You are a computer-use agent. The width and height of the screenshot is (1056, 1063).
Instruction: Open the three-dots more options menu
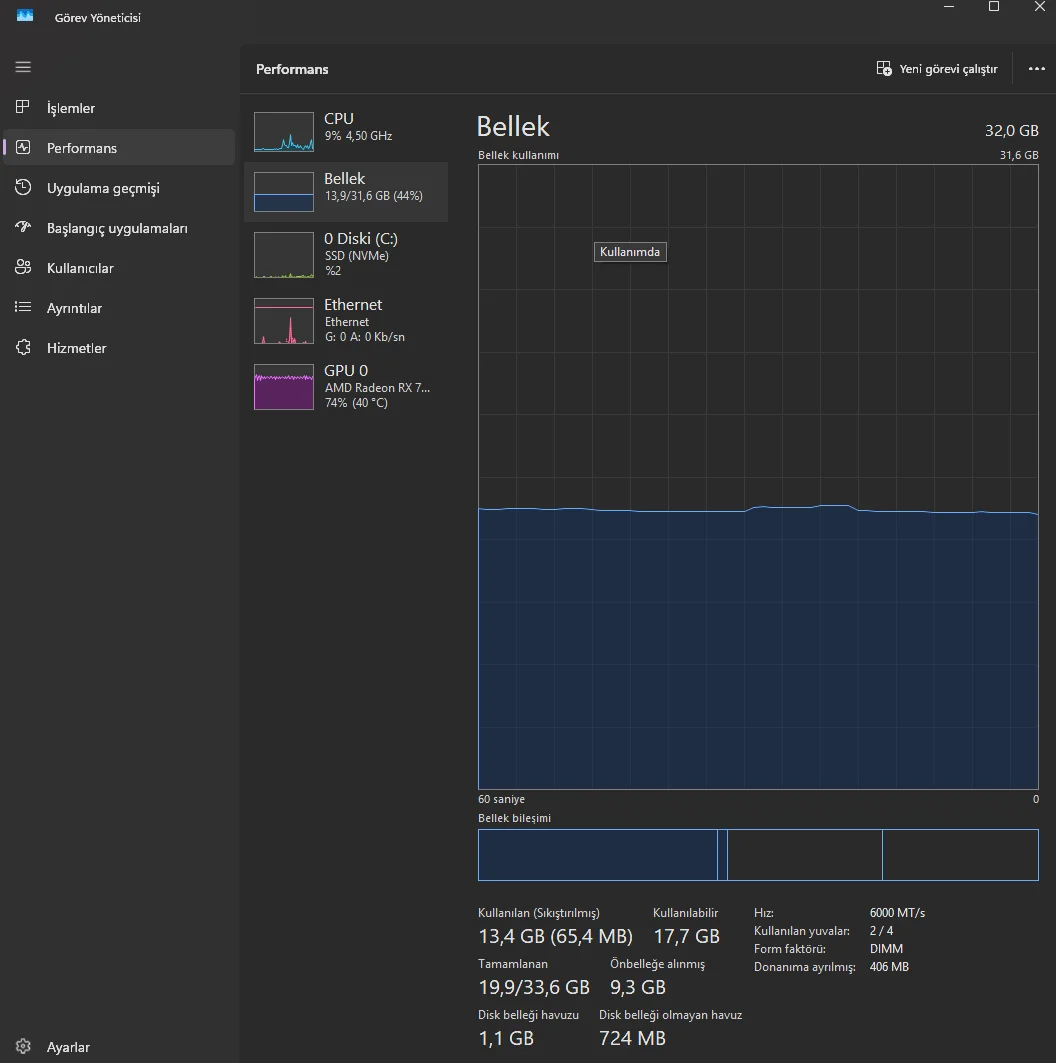(x=1036, y=69)
